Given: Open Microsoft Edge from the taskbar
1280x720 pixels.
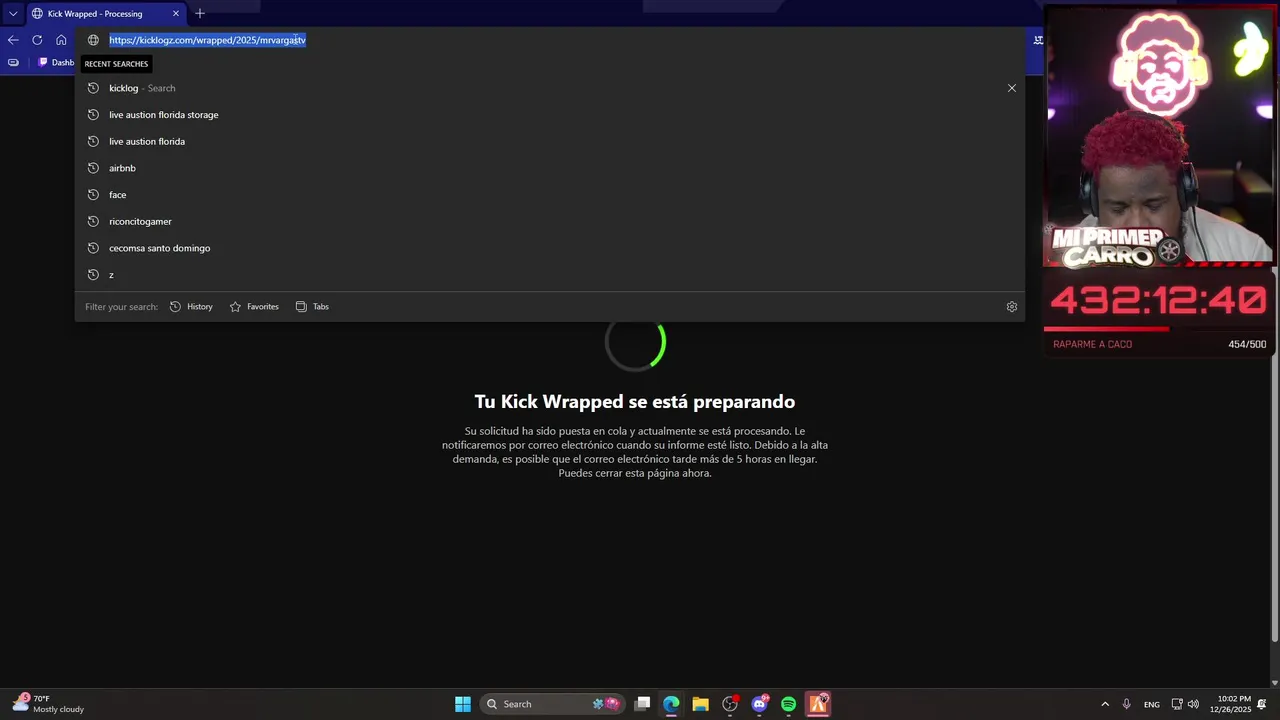Looking at the screenshot, I should (671, 704).
